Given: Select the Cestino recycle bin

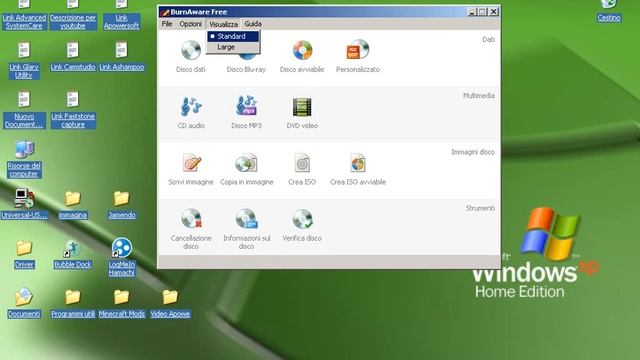Looking at the screenshot, I should click(x=609, y=11).
